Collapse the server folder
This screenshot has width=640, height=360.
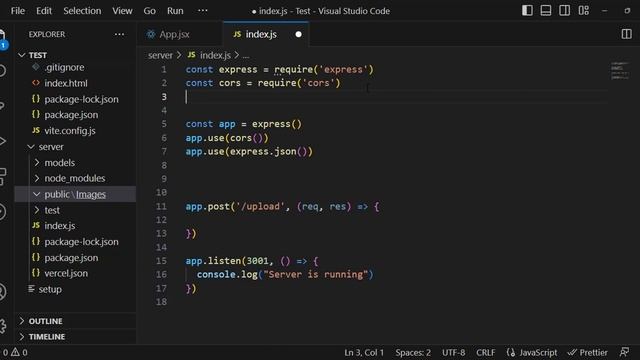point(75,147)
